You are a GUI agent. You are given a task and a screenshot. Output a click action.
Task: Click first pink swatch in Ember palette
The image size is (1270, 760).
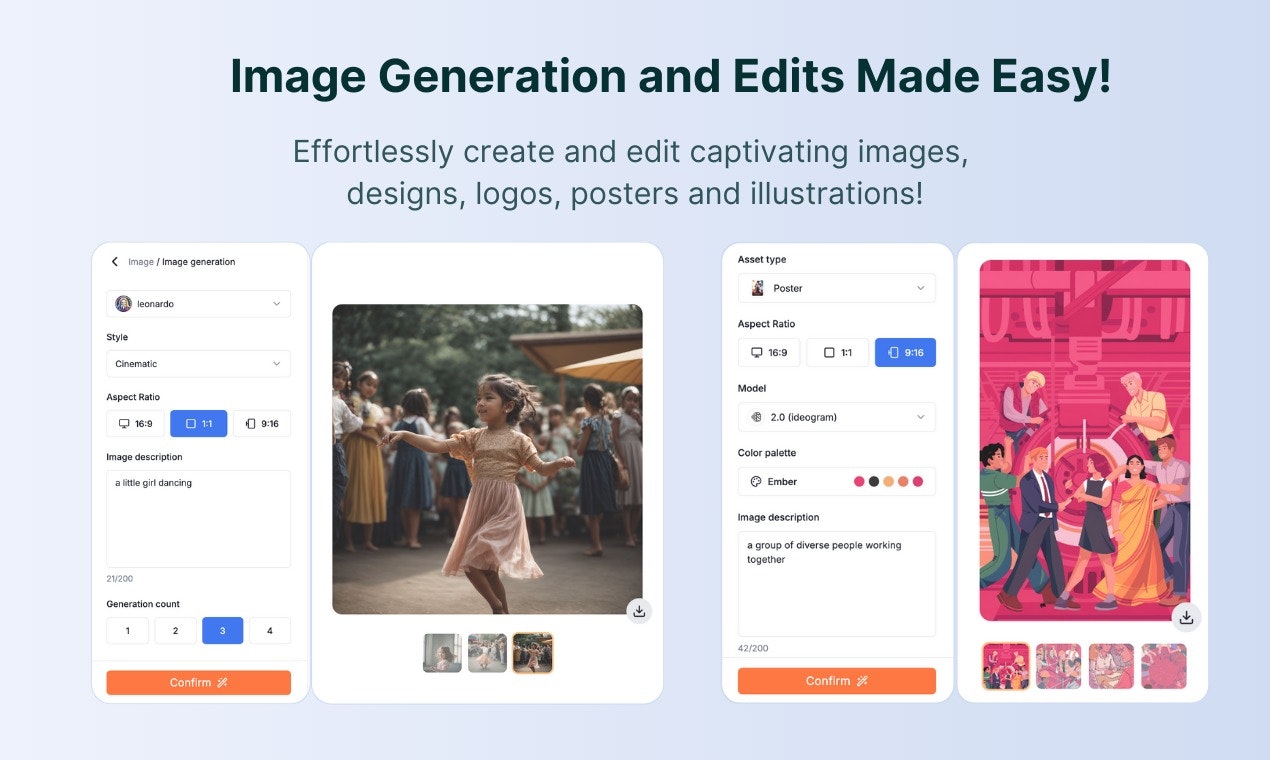tap(859, 482)
